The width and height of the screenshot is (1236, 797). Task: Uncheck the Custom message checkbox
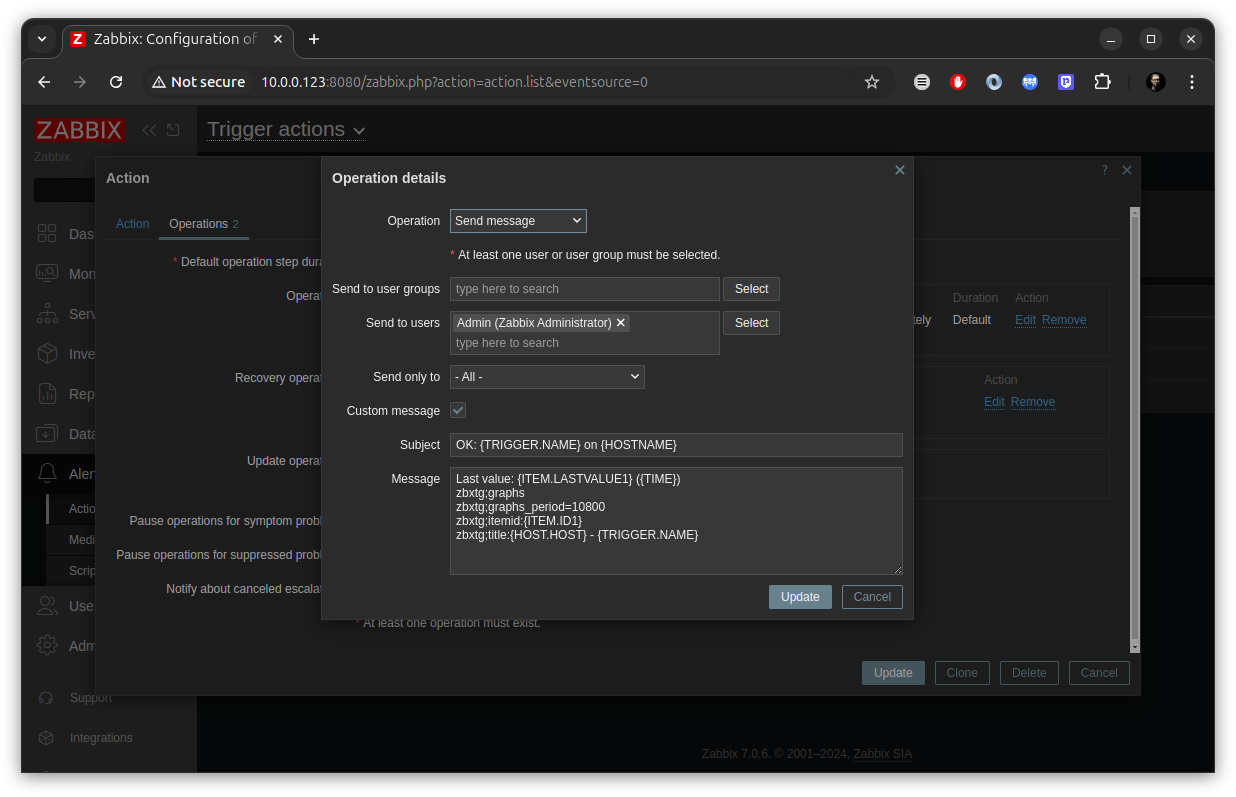458,410
